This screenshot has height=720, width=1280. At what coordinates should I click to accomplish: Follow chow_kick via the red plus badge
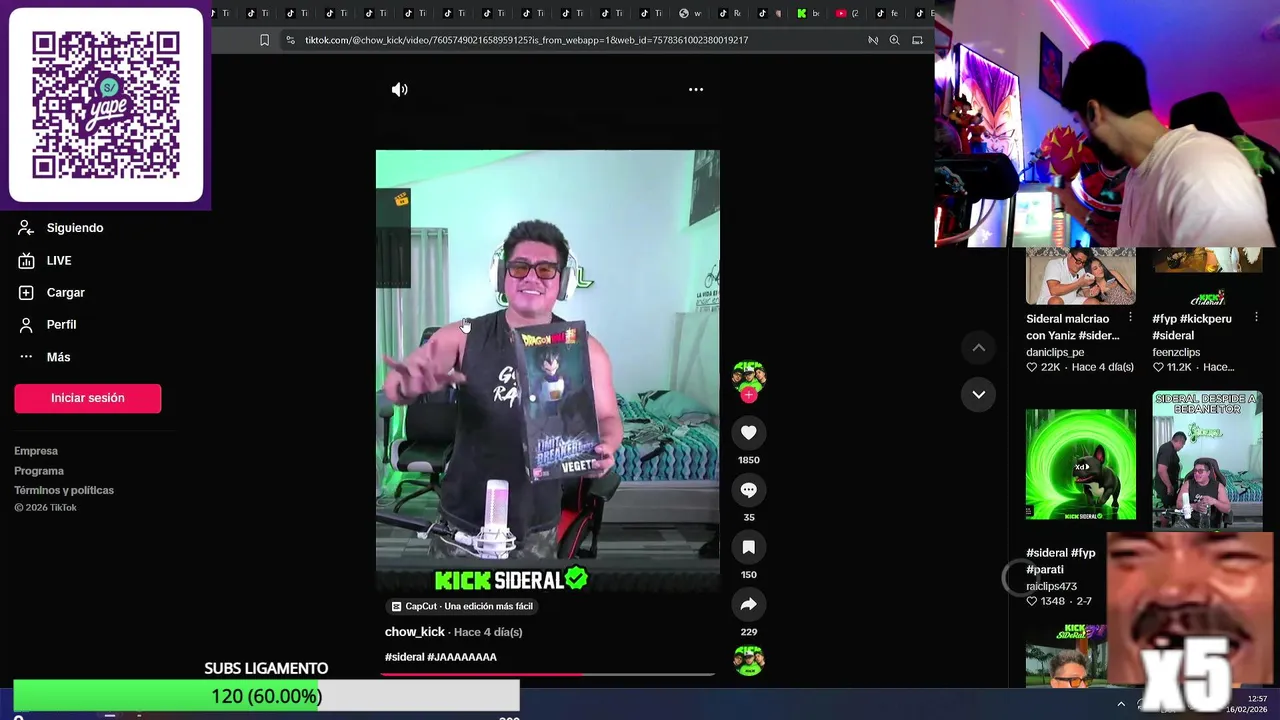click(749, 395)
